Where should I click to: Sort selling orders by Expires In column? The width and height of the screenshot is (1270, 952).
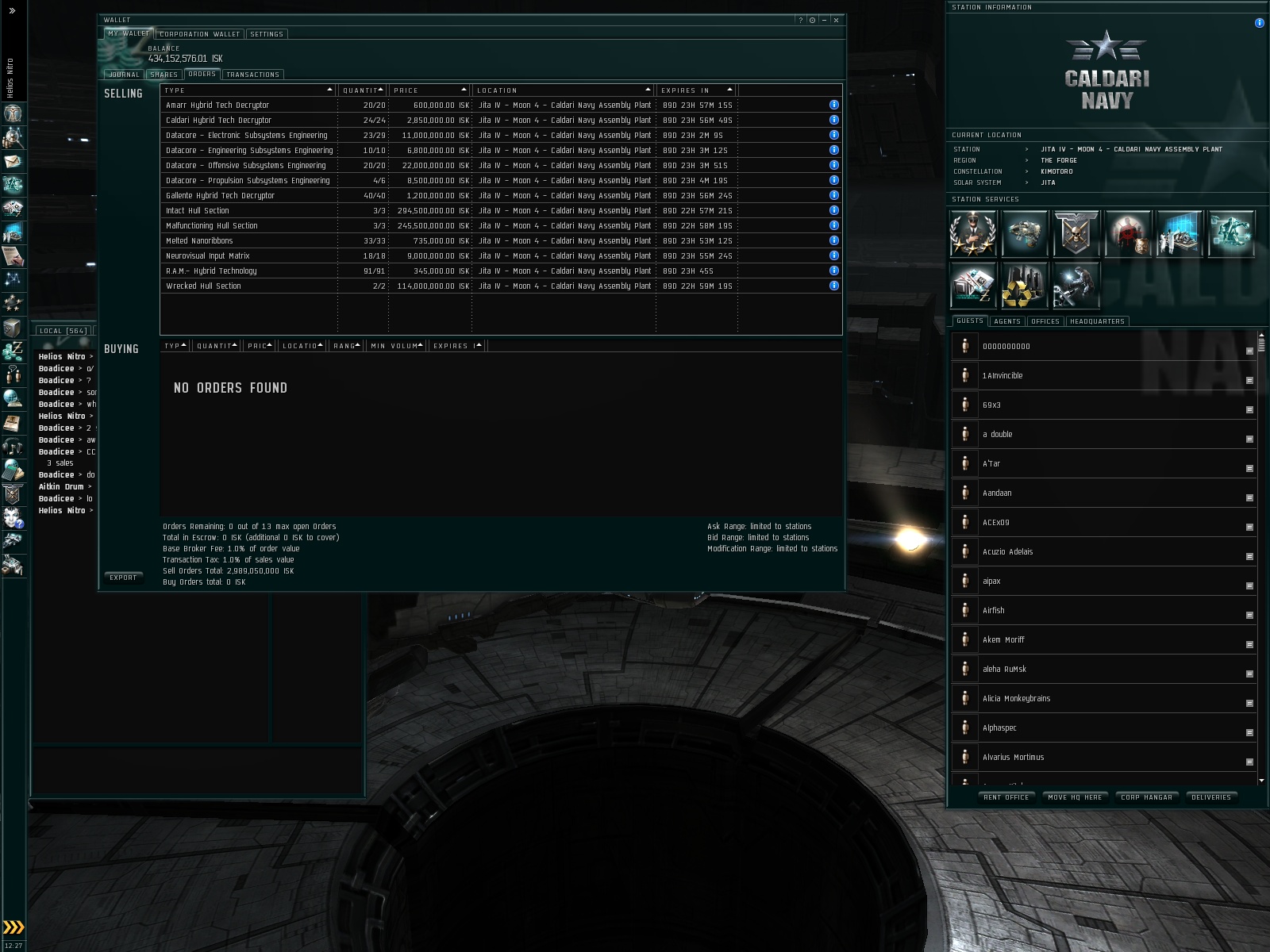point(697,90)
